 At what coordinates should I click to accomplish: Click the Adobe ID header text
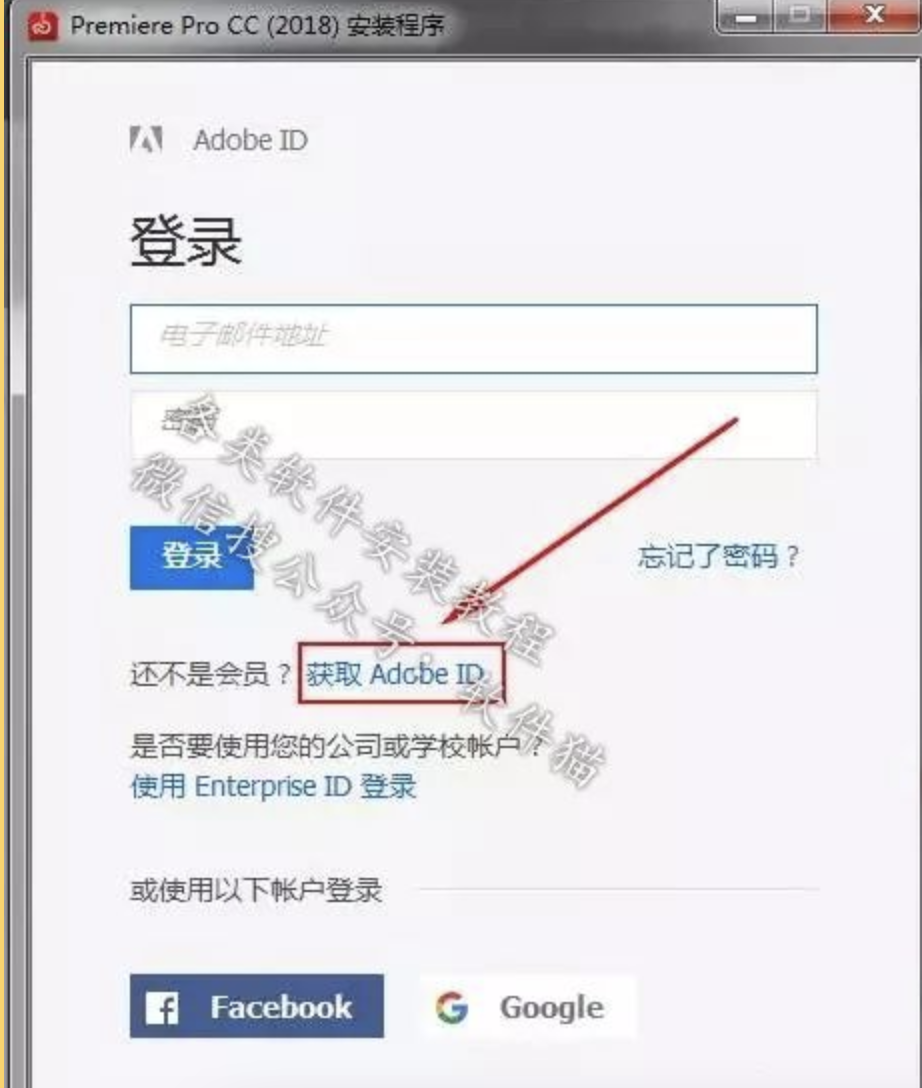(250, 140)
